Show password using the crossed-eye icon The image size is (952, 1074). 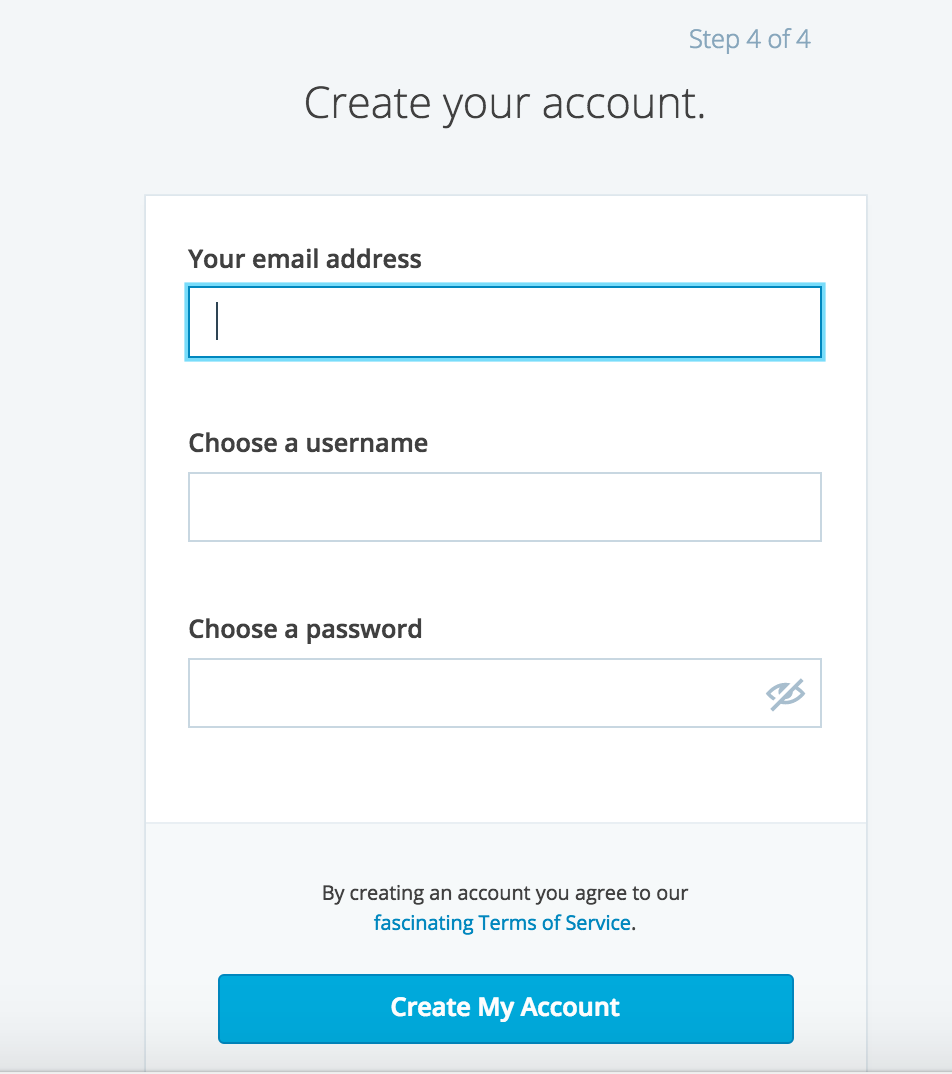(785, 695)
